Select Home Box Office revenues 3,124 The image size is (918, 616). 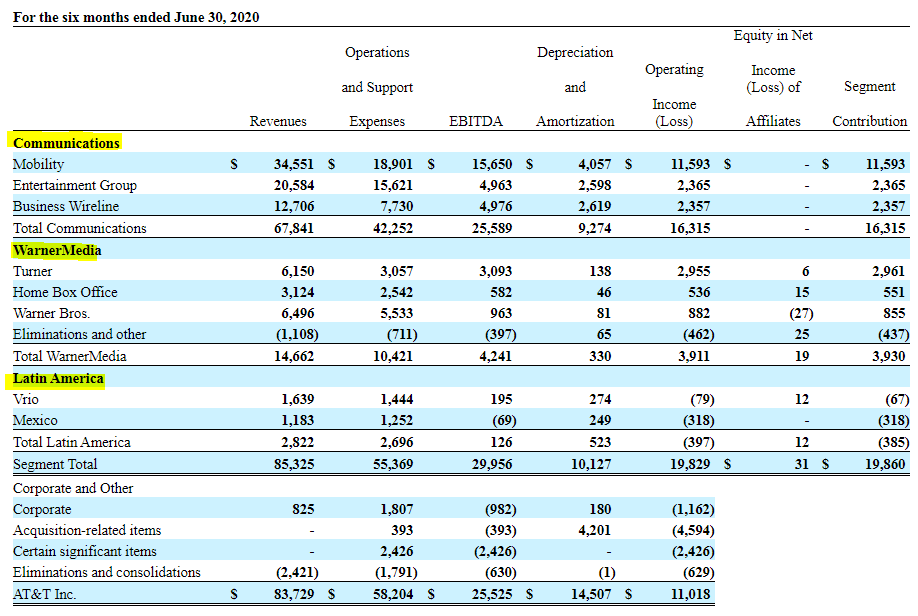pyautogui.click(x=297, y=292)
